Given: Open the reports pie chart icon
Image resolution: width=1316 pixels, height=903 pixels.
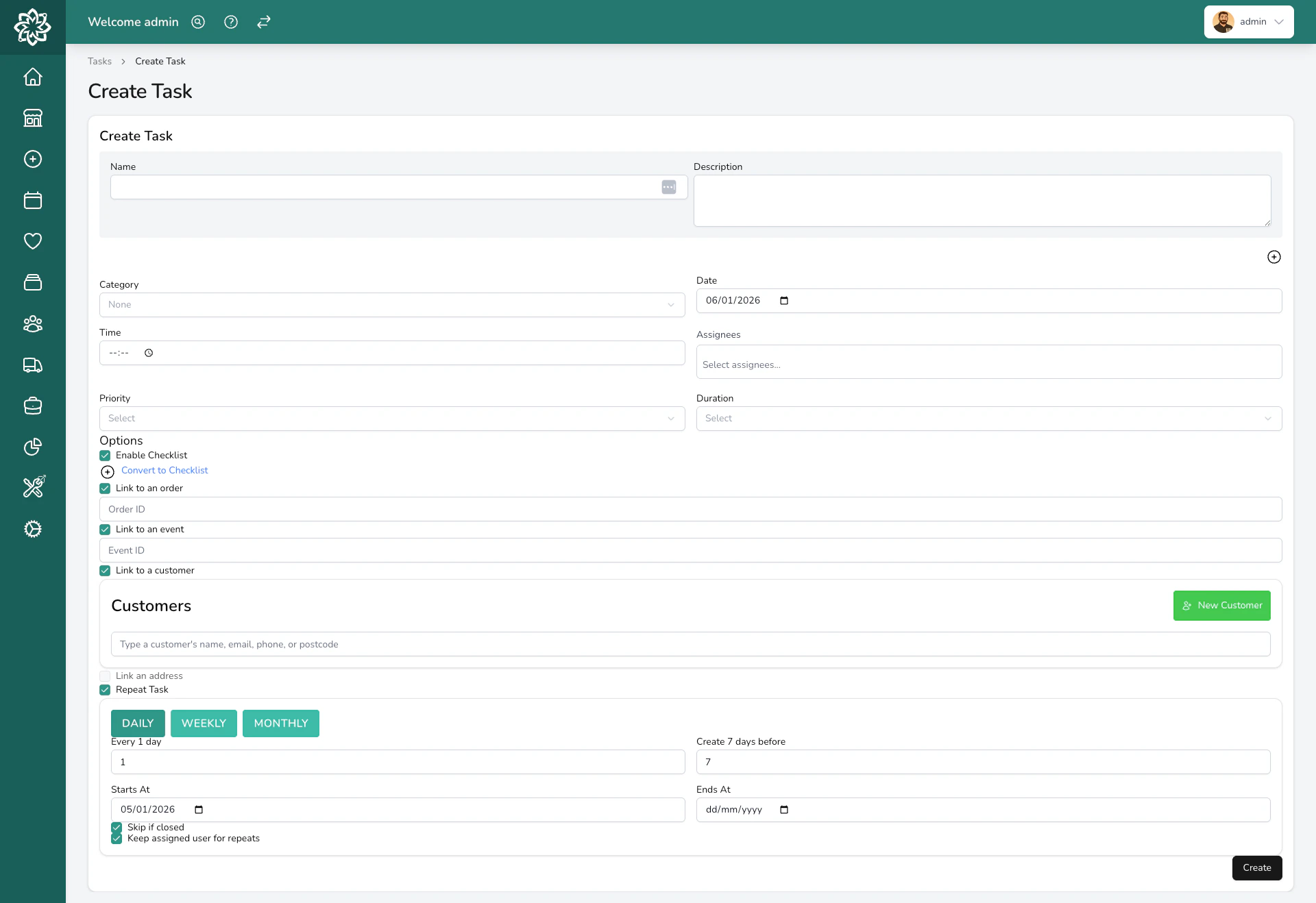Looking at the screenshot, I should [32, 447].
